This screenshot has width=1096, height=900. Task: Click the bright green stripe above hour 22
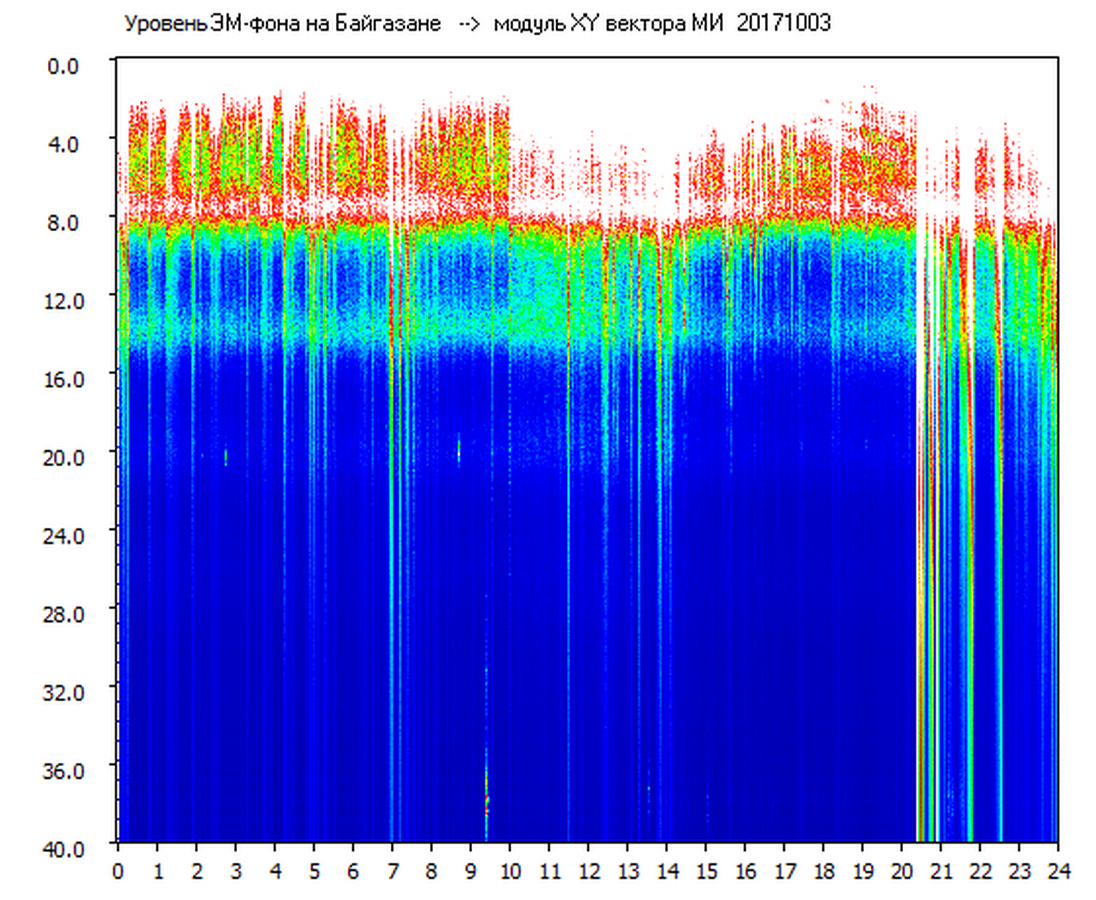coord(969,700)
